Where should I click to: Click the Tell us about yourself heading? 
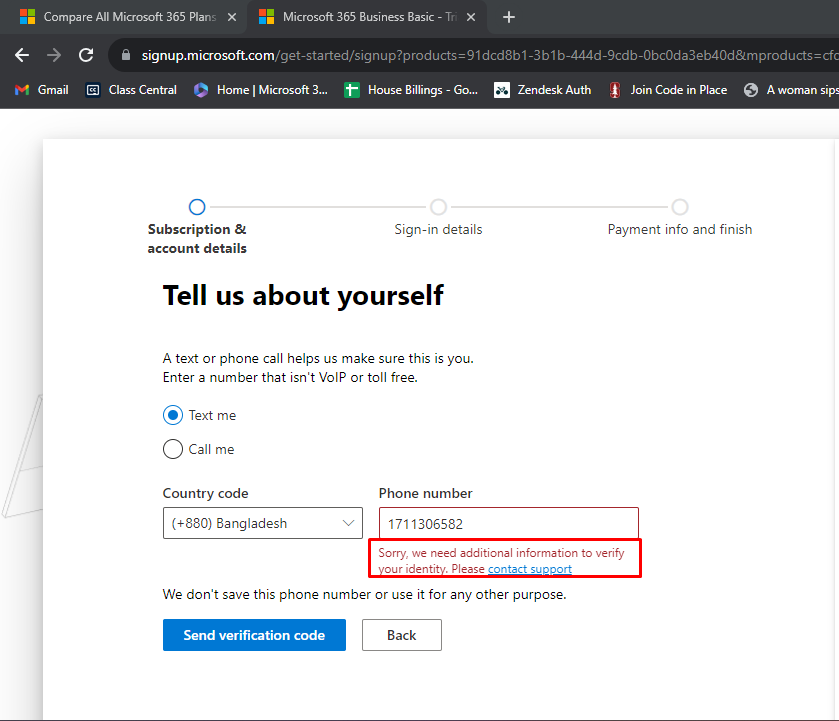tap(303, 296)
